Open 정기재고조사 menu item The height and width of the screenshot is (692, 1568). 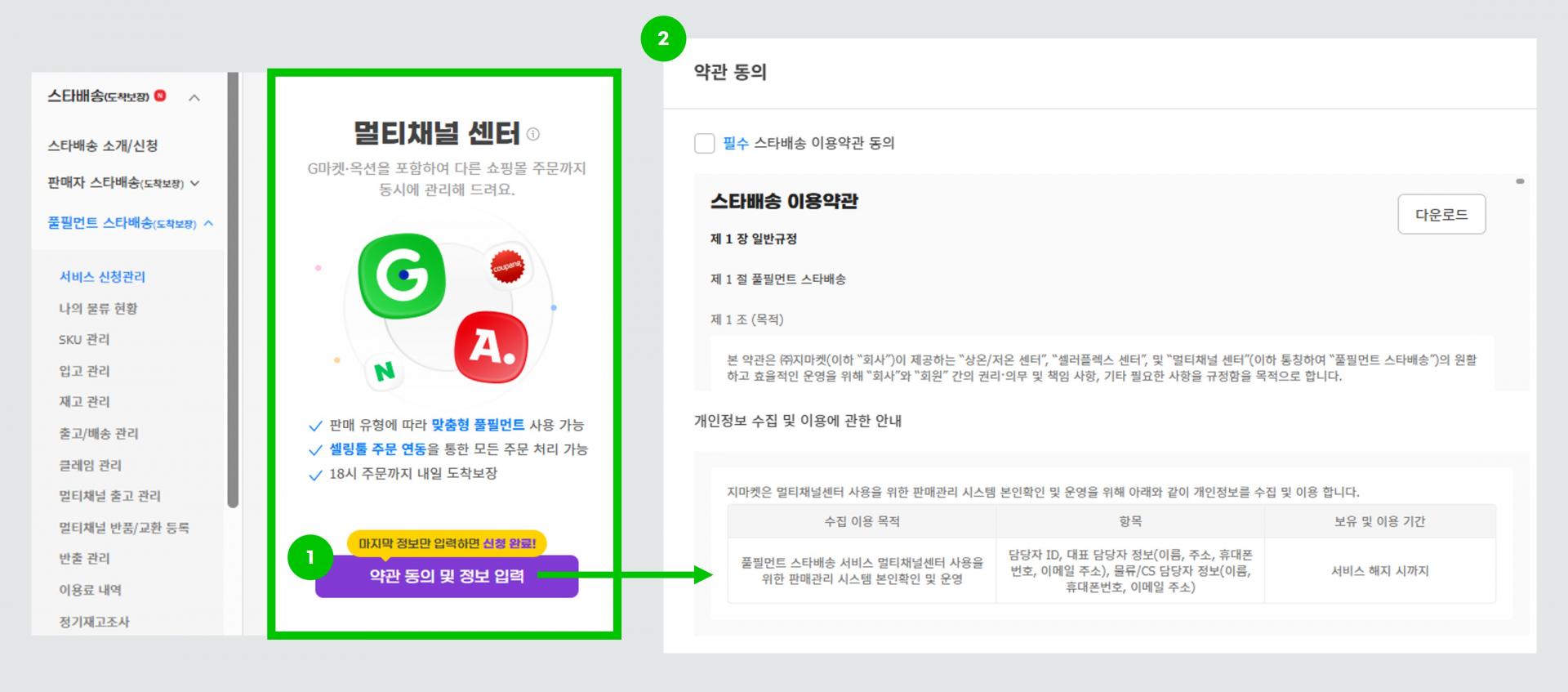[94, 622]
